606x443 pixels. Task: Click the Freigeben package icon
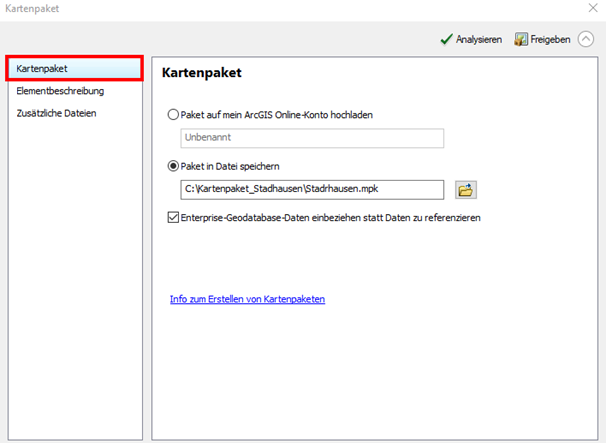pyautogui.click(x=521, y=40)
